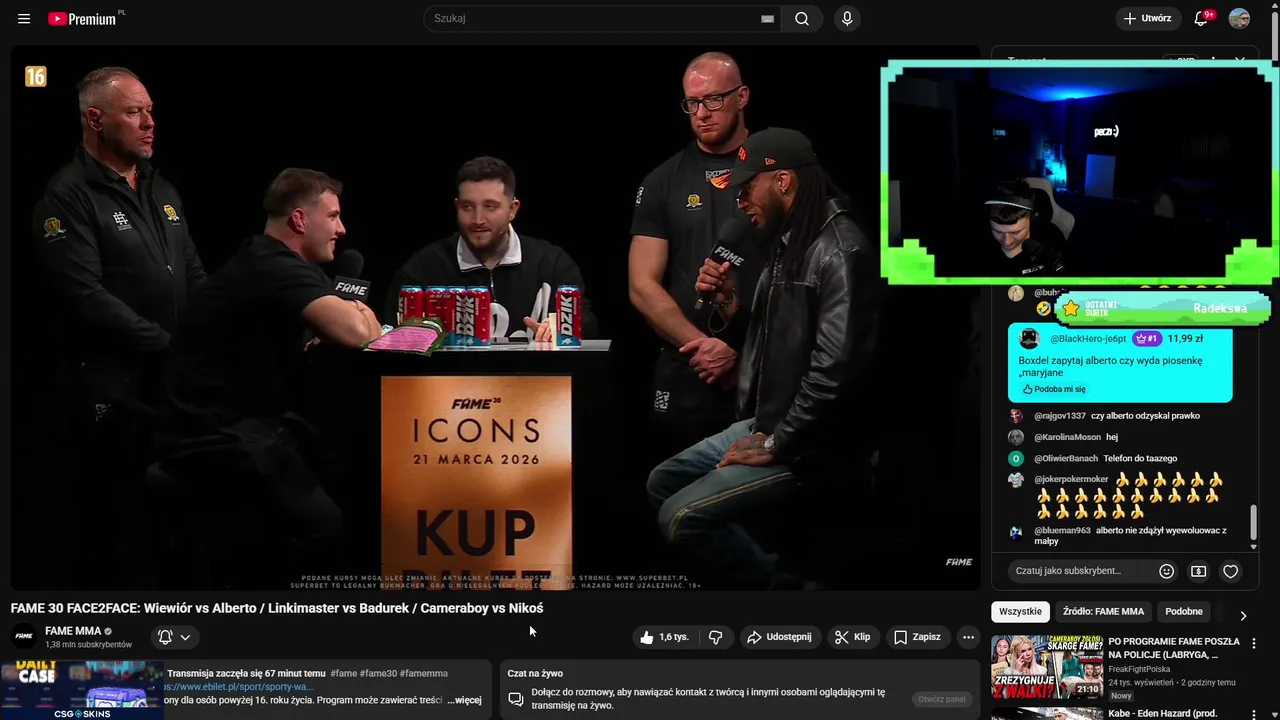Click the FAME 30 FACE2FACE video title
The height and width of the screenshot is (720, 1280).
(277, 608)
